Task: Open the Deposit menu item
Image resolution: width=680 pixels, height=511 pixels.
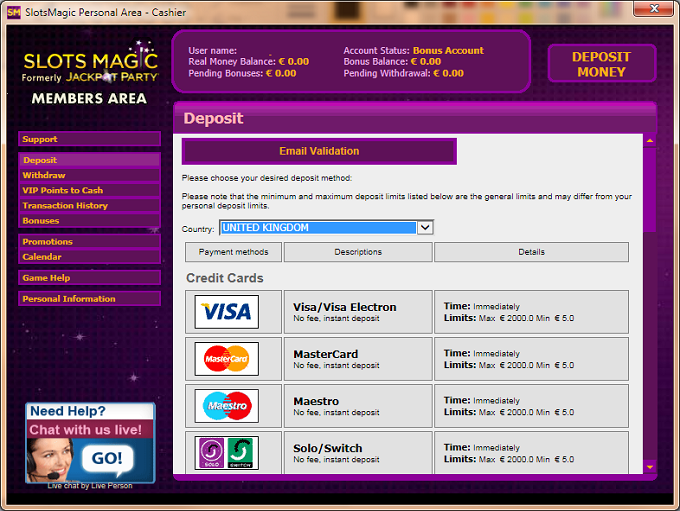Action: tap(89, 160)
